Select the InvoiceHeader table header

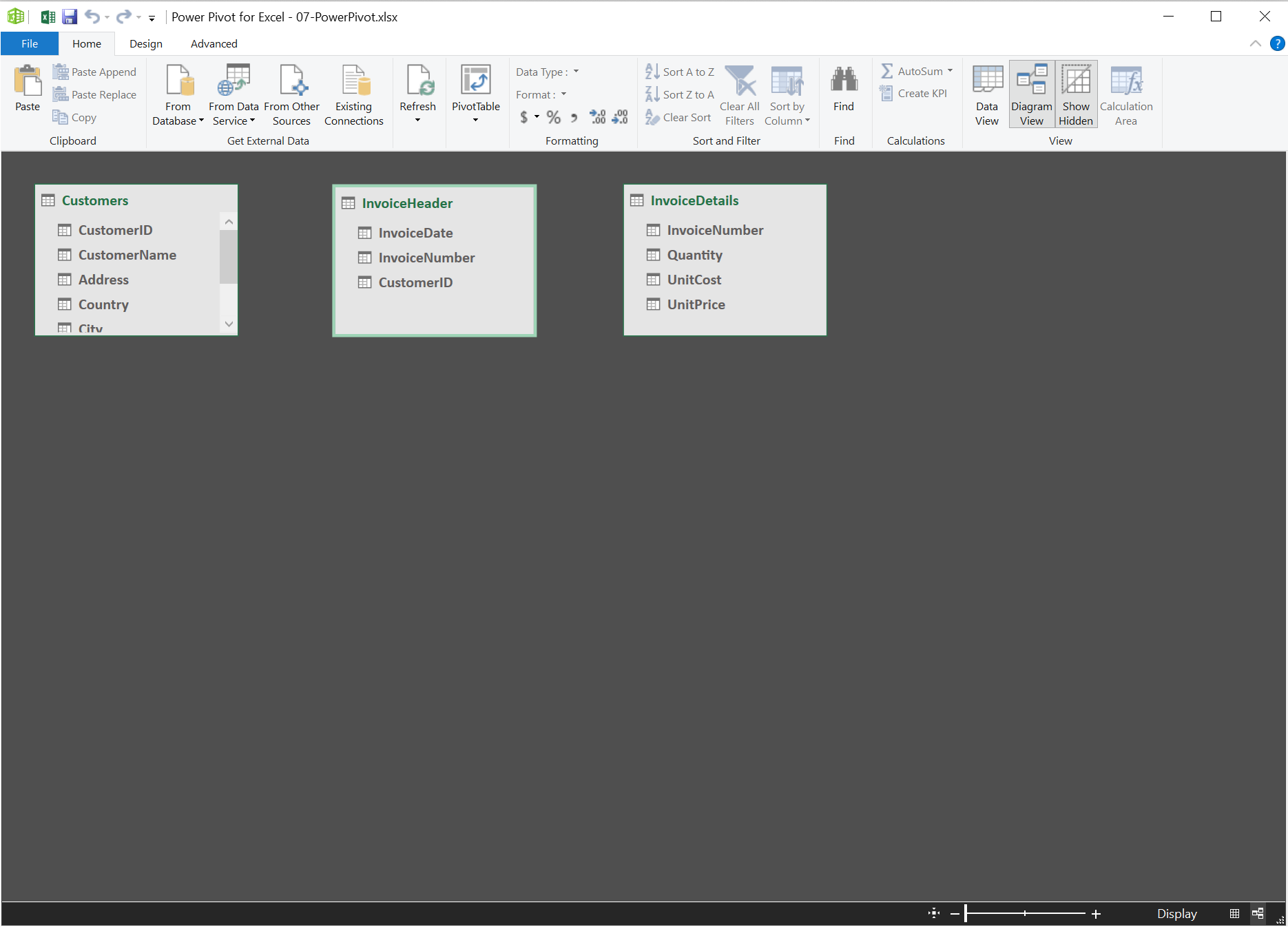click(435, 203)
